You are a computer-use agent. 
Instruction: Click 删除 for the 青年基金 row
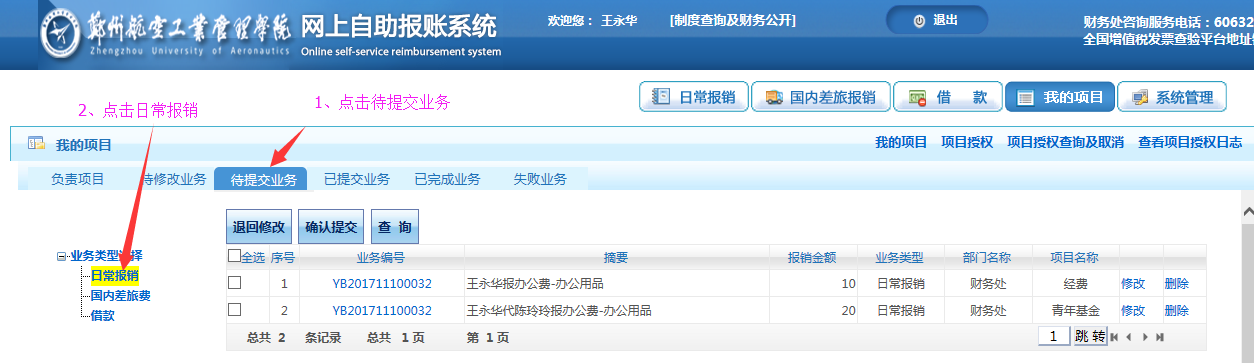[1177, 311]
